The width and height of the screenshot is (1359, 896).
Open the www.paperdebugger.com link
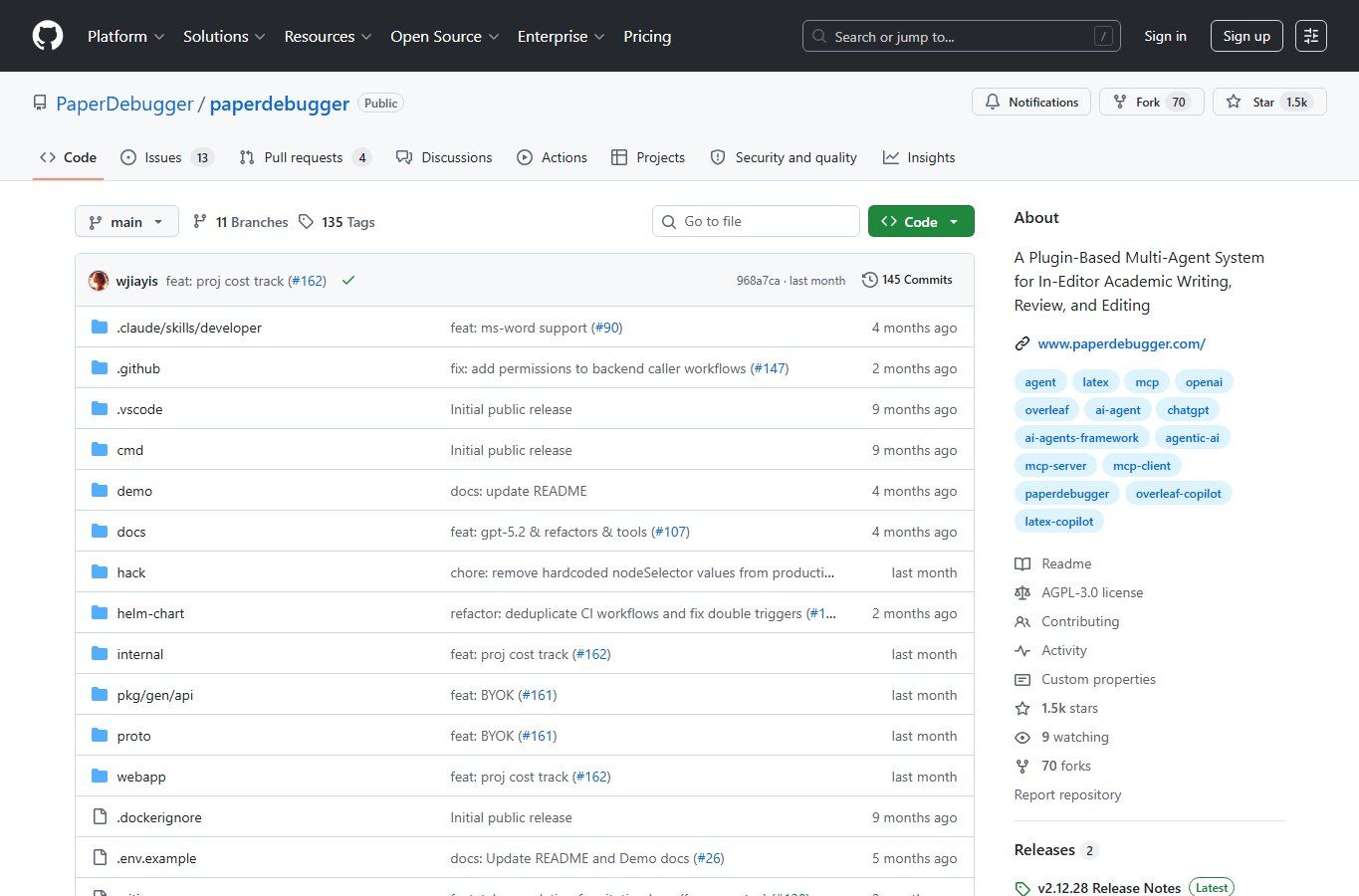(x=1122, y=343)
